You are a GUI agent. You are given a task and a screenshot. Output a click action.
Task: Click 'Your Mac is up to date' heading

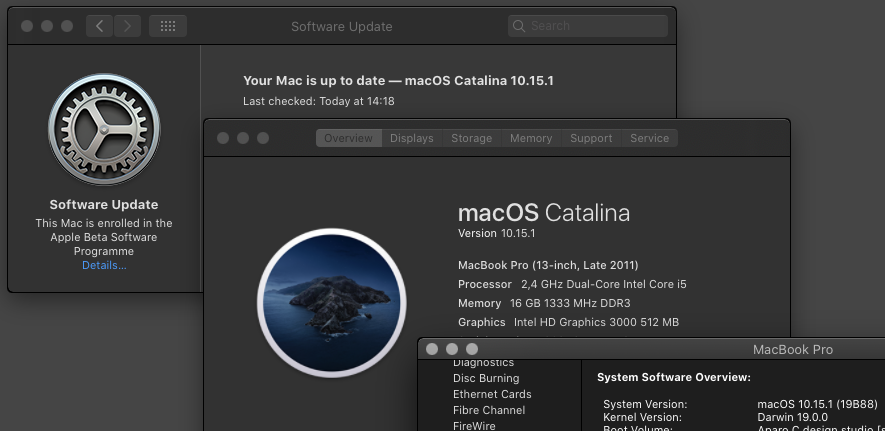pyautogui.click(x=398, y=81)
